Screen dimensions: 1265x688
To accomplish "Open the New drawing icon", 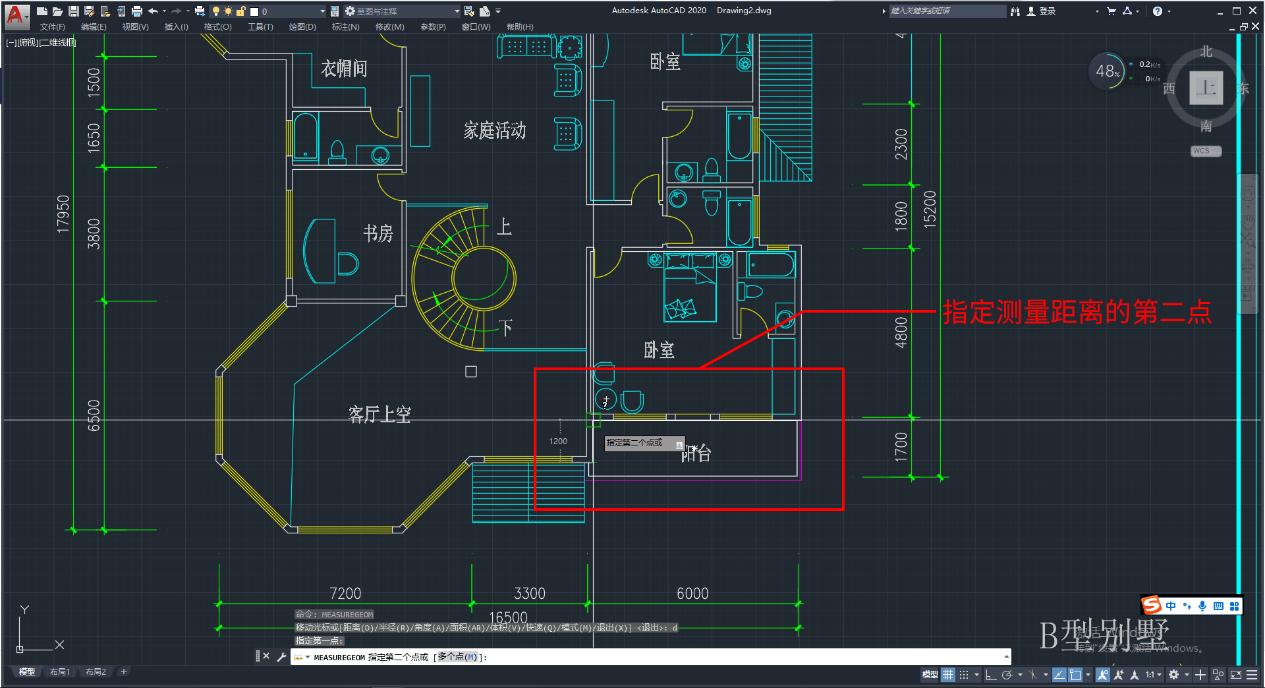I will tap(42, 9).
